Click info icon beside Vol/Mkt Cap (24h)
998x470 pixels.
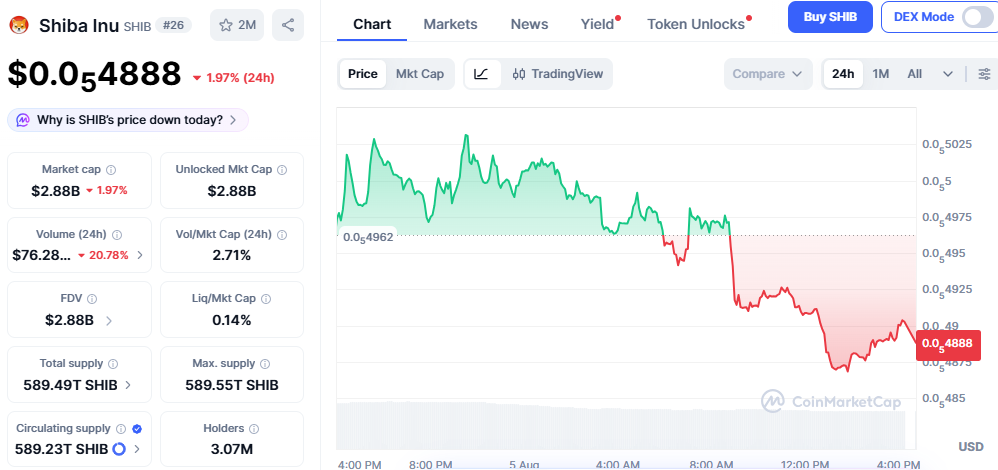[283, 235]
